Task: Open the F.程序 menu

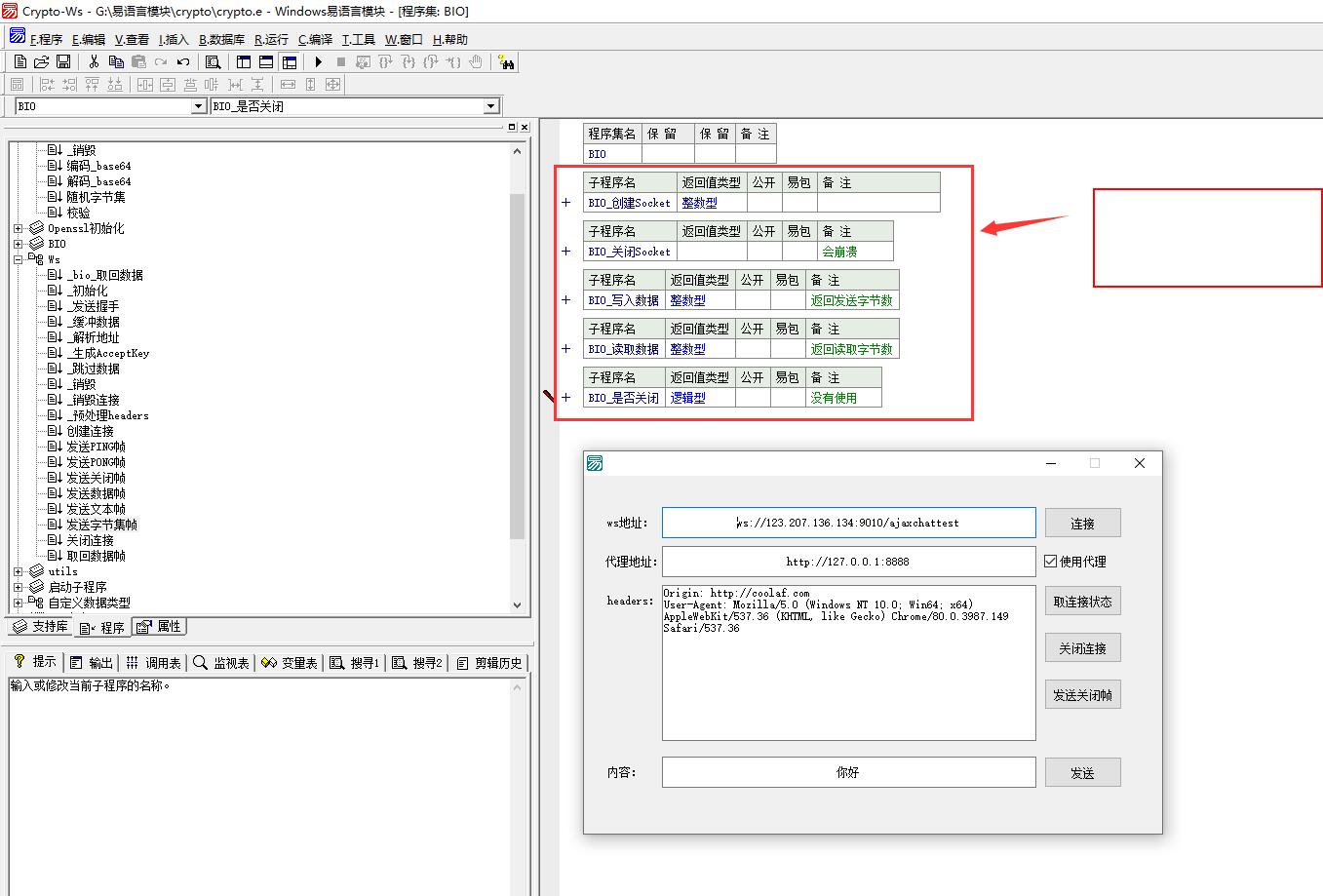Action: coord(46,40)
